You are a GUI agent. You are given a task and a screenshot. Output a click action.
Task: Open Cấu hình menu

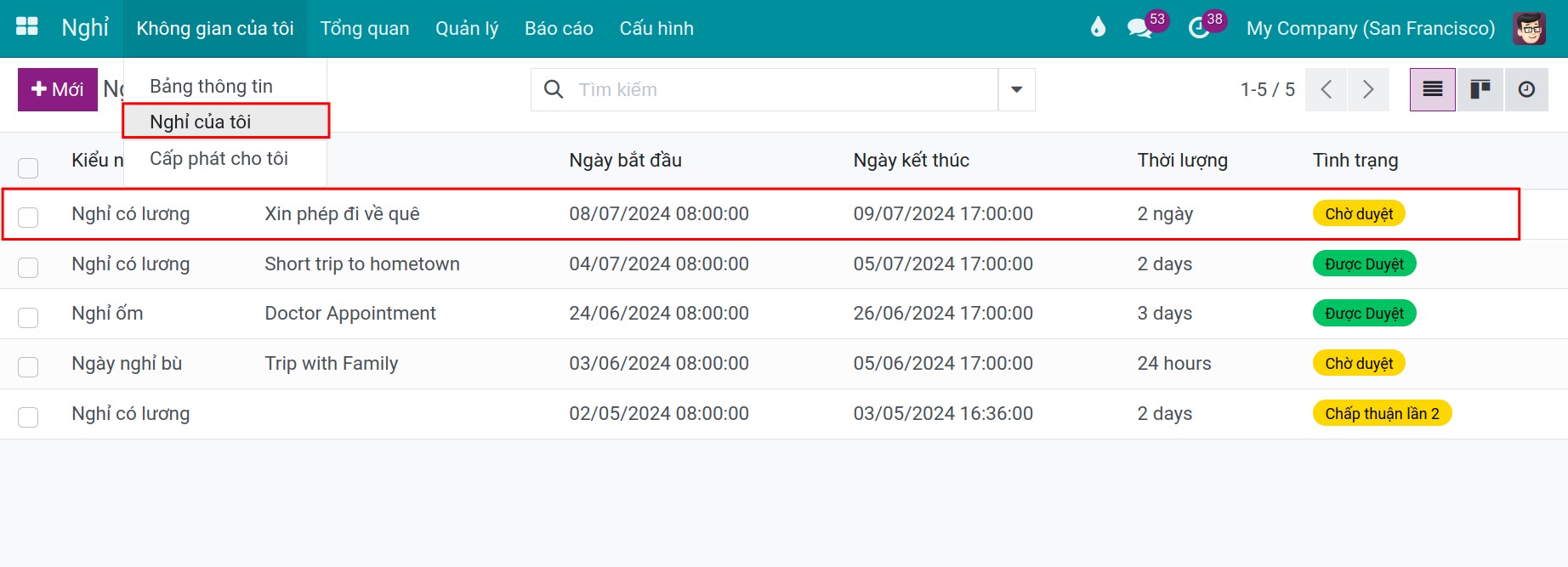[656, 28]
